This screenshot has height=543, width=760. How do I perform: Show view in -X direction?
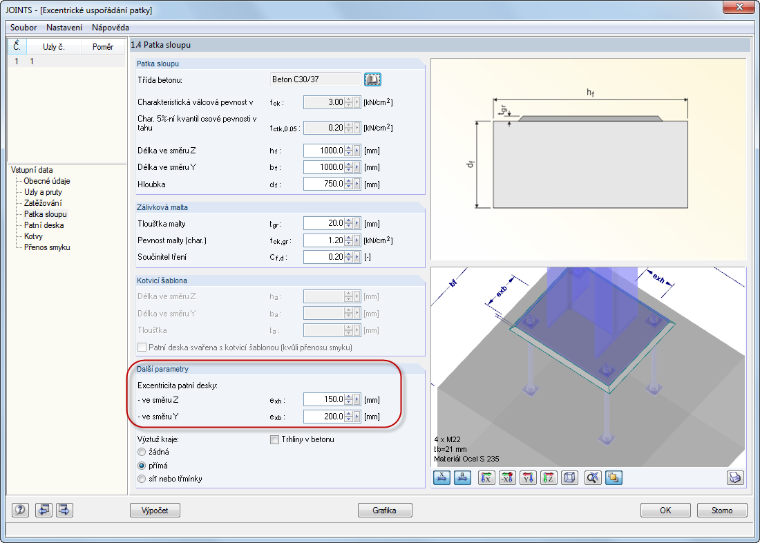point(507,478)
